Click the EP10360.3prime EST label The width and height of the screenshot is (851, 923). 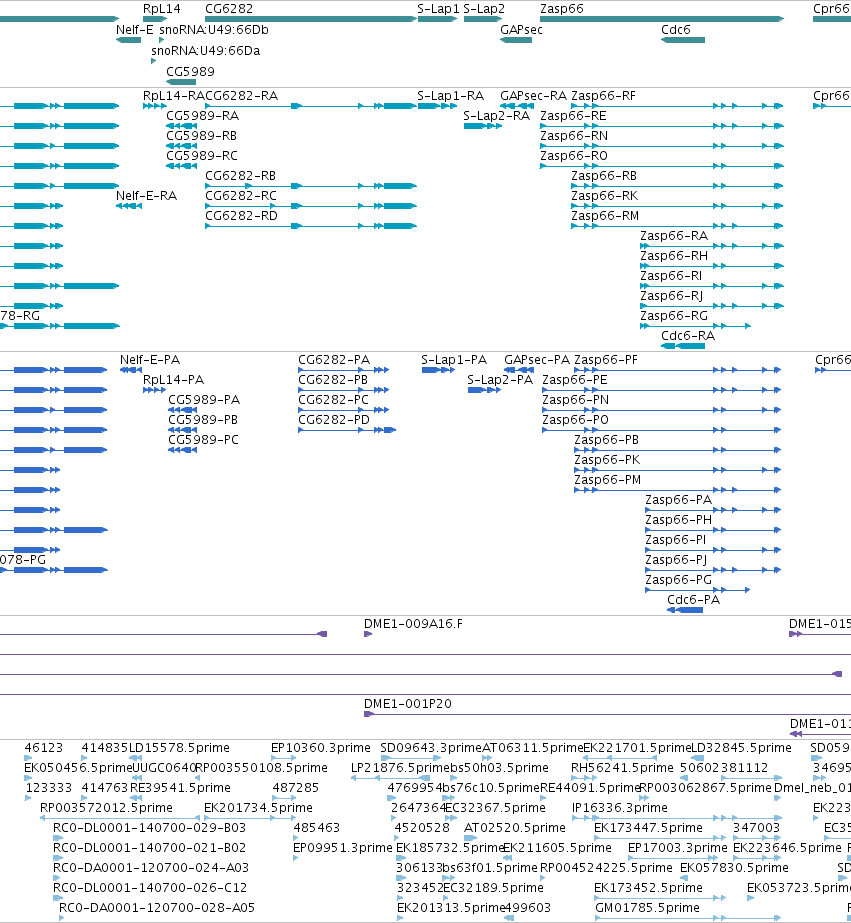click(321, 748)
